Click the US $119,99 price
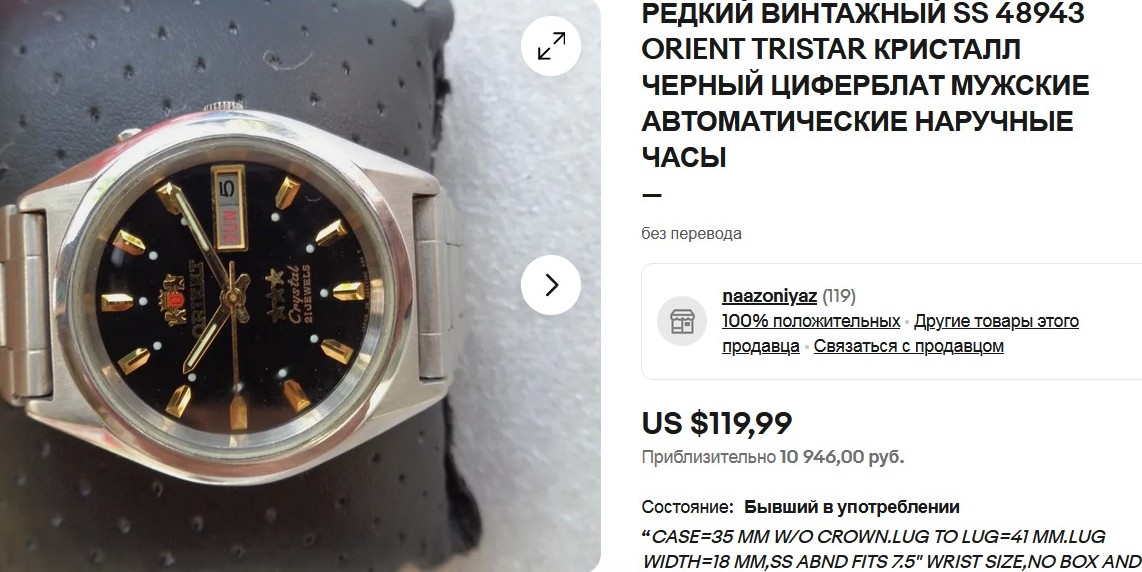 point(717,423)
